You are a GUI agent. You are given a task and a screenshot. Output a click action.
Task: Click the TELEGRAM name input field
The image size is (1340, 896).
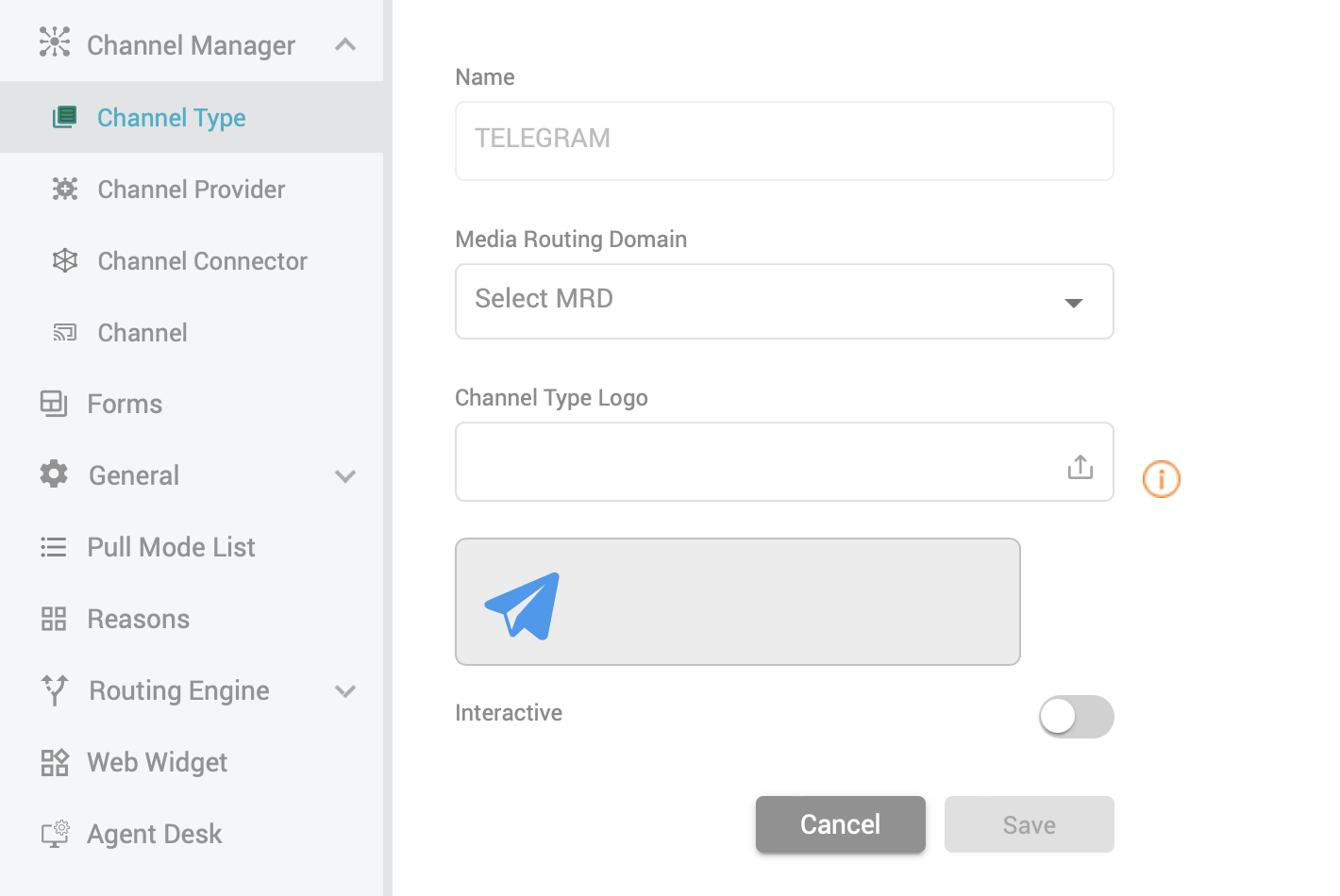click(x=783, y=141)
